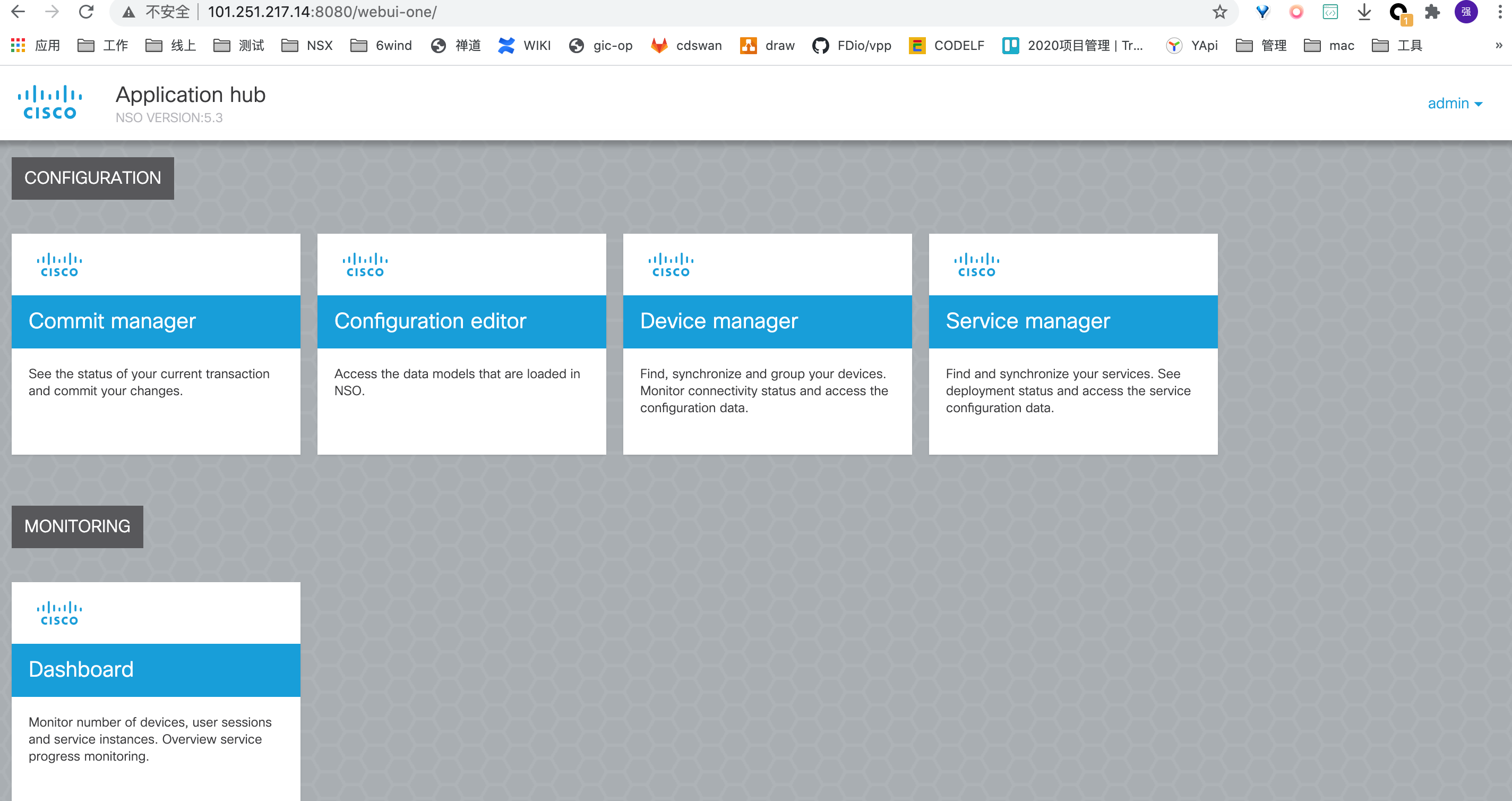The width and height of the screenshot is (1512, 801).
Task: Open the 工作 bookmark folder
Action: (102, 45)
